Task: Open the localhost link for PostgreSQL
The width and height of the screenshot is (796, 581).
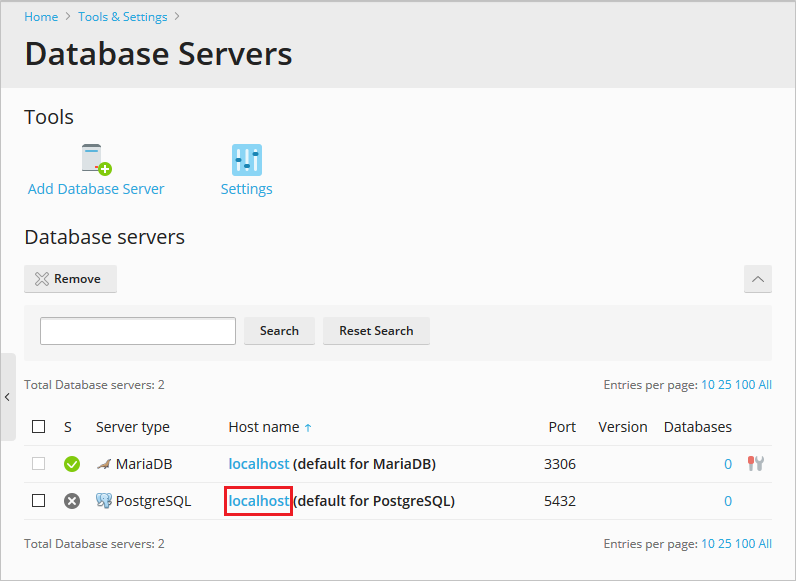Action: (x=259, y=501)
